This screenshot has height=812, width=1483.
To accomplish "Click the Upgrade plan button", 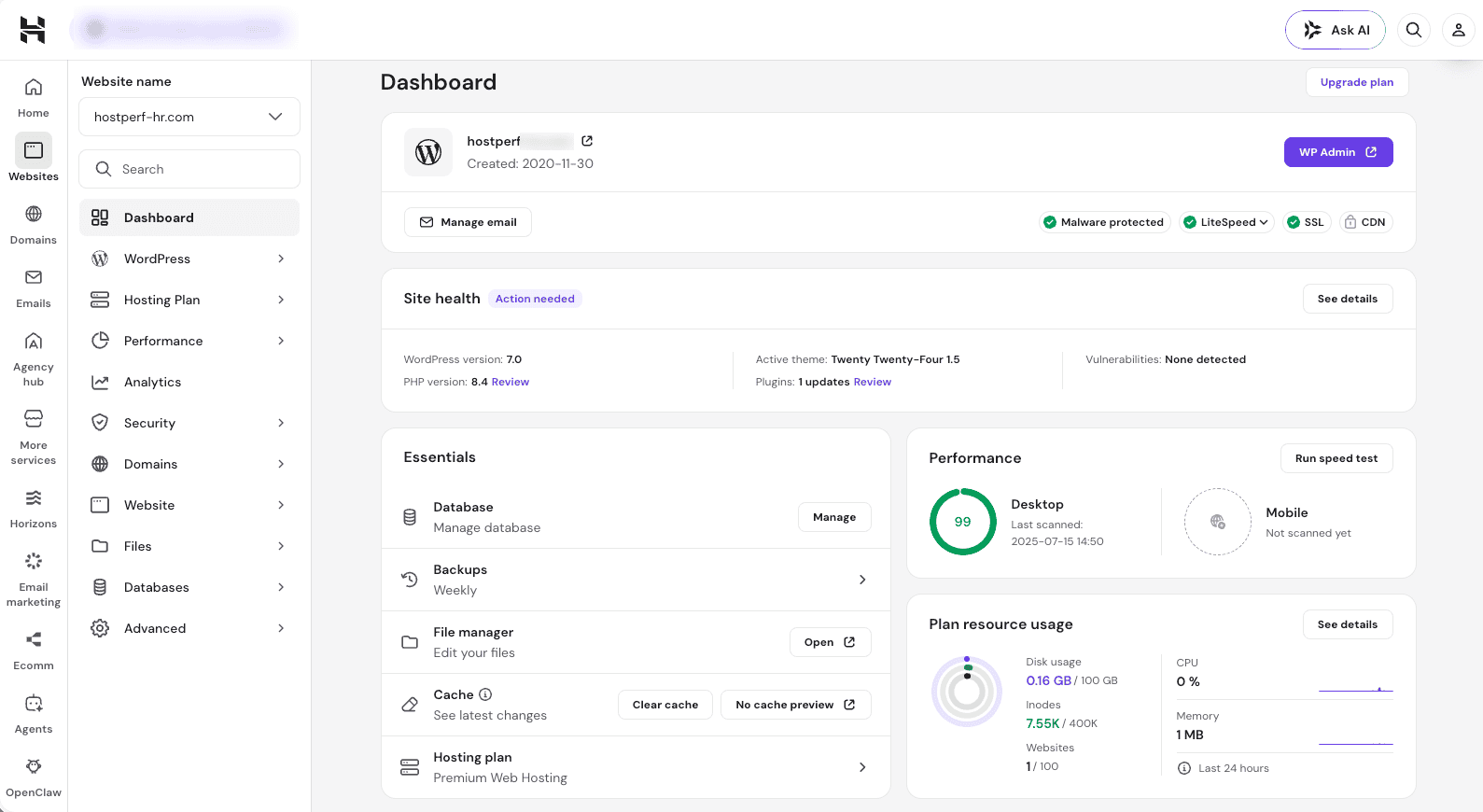I will 1357,82.
